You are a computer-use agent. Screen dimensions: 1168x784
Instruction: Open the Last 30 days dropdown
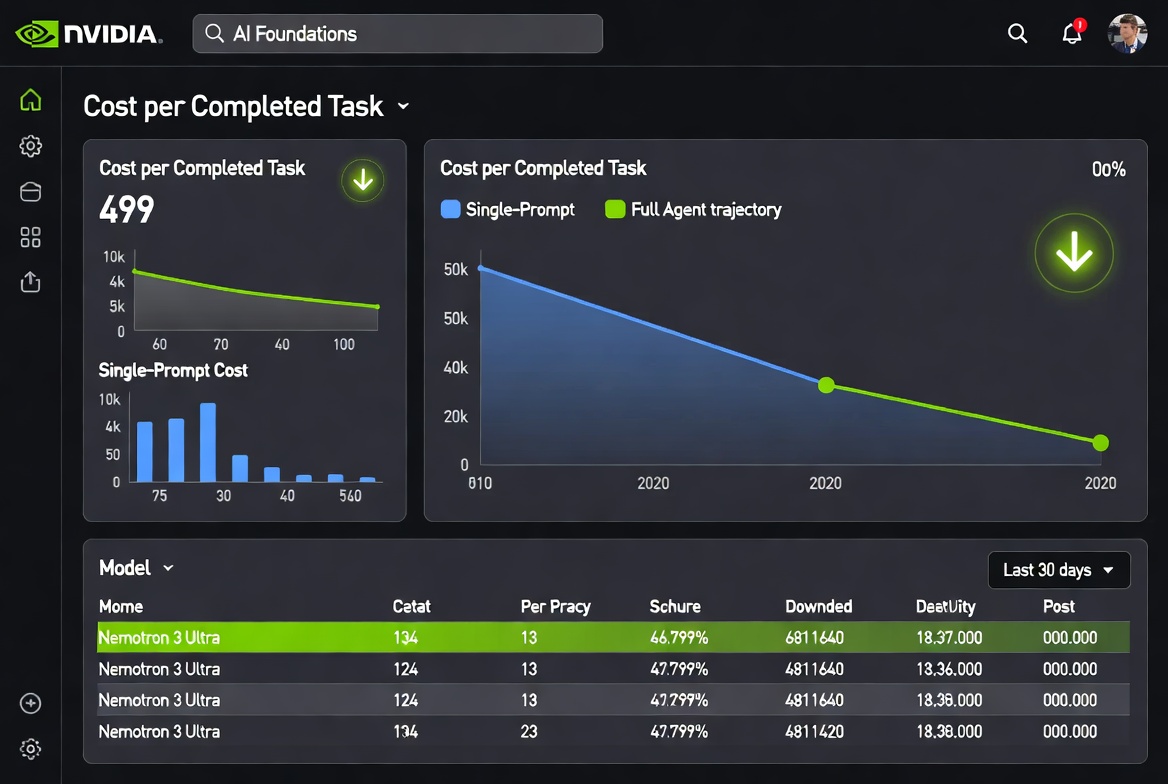click(x=1058, y=570)
